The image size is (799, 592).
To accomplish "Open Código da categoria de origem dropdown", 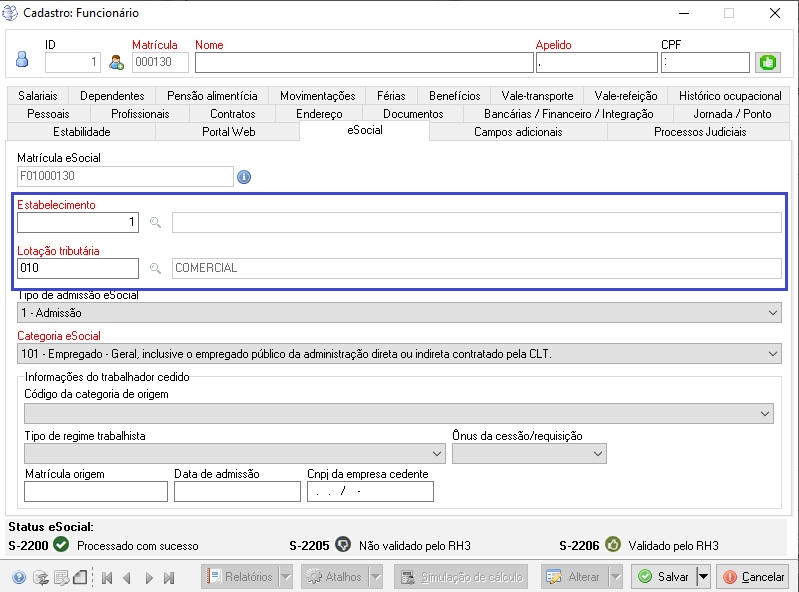I will (x=765, y=413).
